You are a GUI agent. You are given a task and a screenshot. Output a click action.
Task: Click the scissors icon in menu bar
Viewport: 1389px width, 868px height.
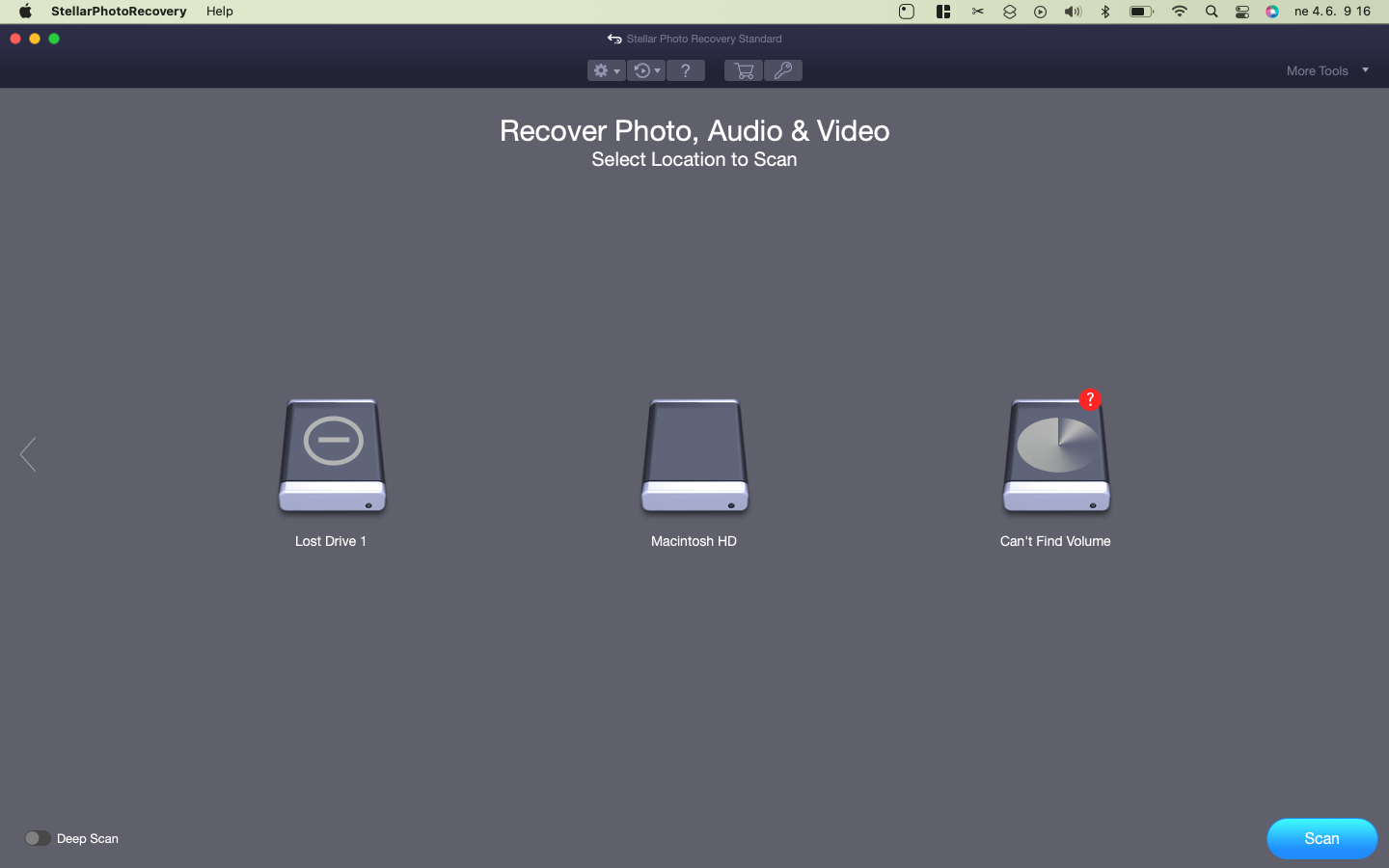pyautogui.click(x=977, y=12)
